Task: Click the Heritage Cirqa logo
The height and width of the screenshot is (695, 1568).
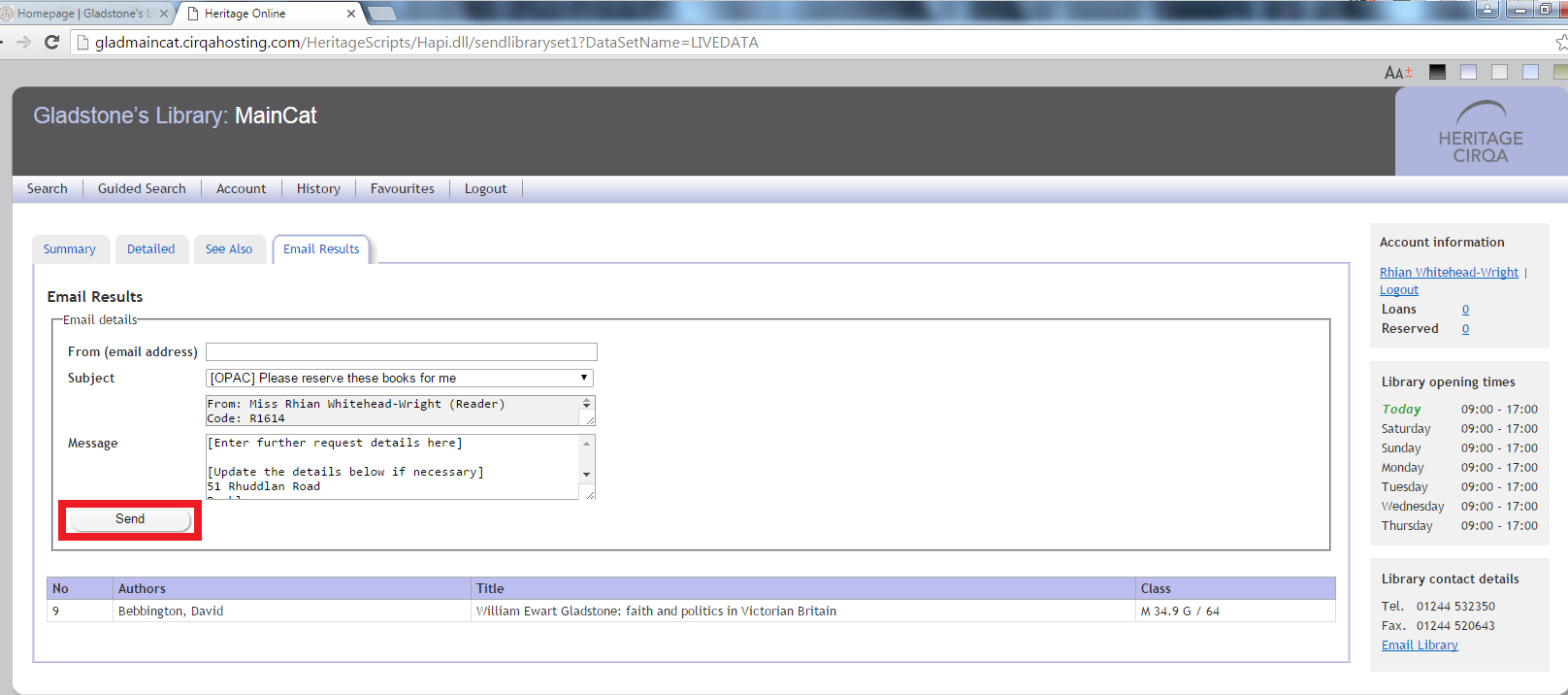Action: tap(1480, 132)
